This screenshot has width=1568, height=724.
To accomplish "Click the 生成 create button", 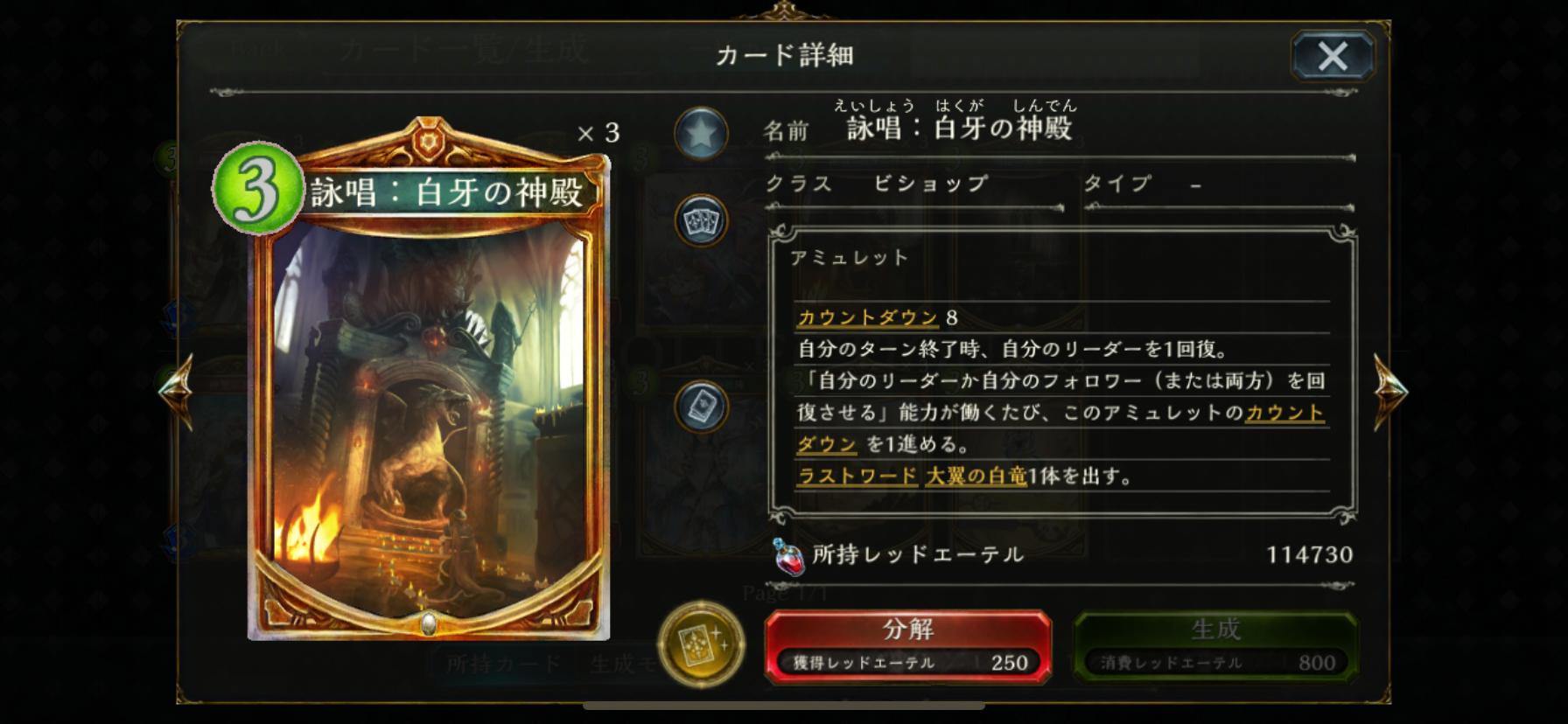I will (1215, 646).
